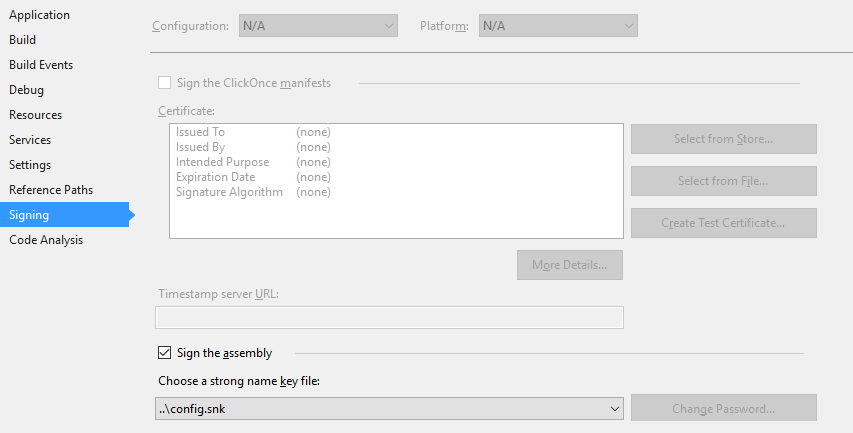Select the Signing tab

click(x=64, y=215)
